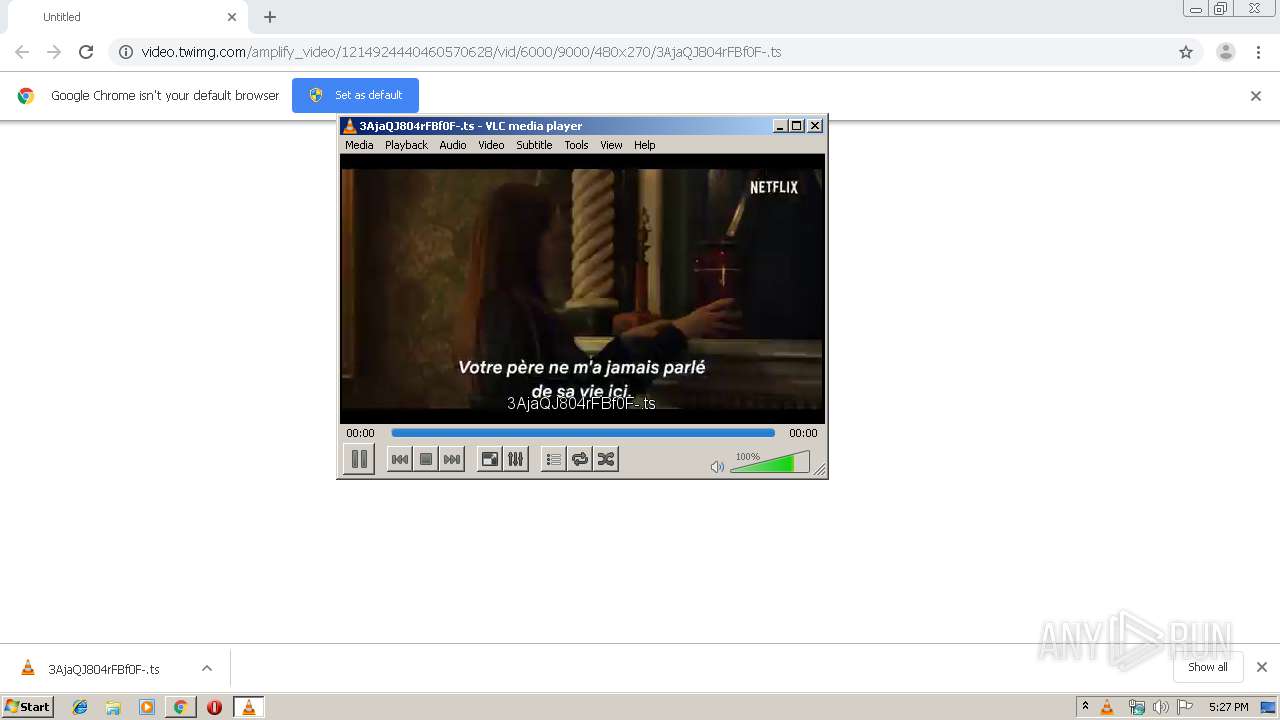
Task: Seek within the VLC progress bar
Action: (x=583, y=433)
